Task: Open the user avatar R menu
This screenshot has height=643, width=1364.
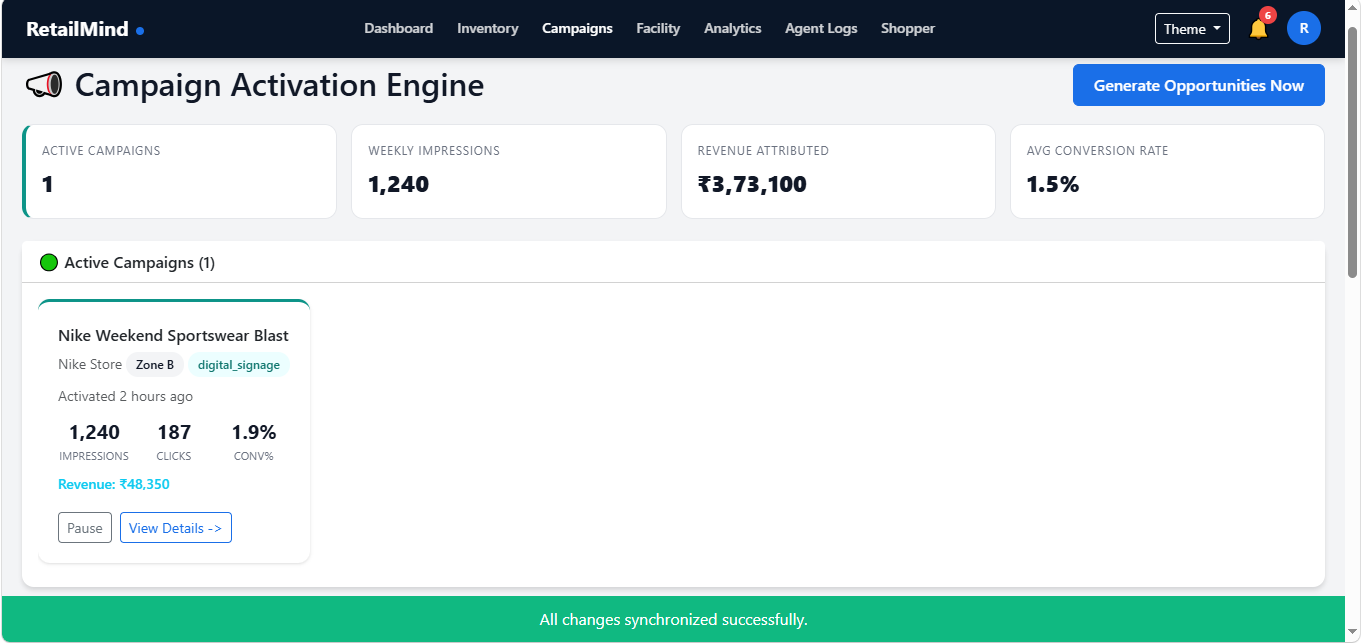Action: (1303, 29)
